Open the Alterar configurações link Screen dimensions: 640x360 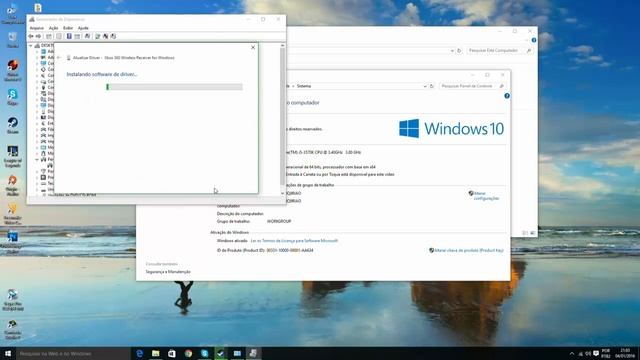click(486, 196)
